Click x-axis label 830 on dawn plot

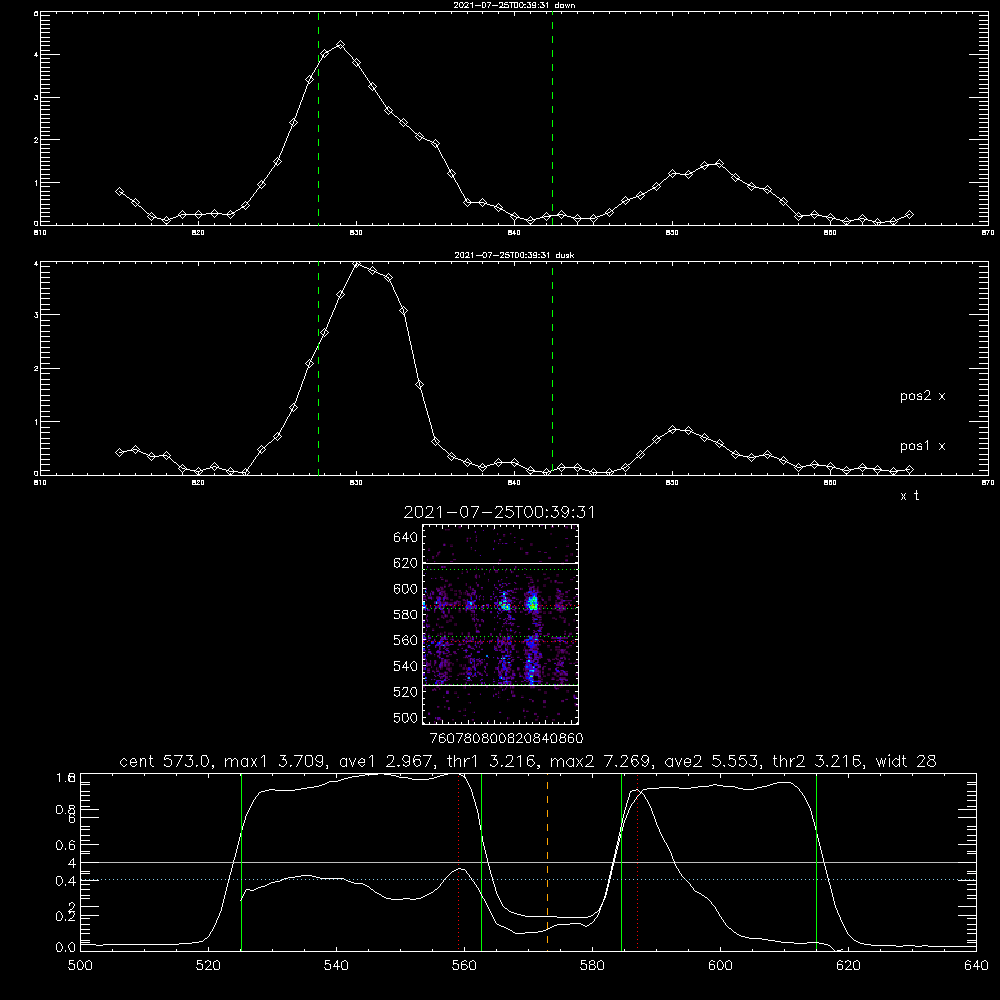(357, 233)
